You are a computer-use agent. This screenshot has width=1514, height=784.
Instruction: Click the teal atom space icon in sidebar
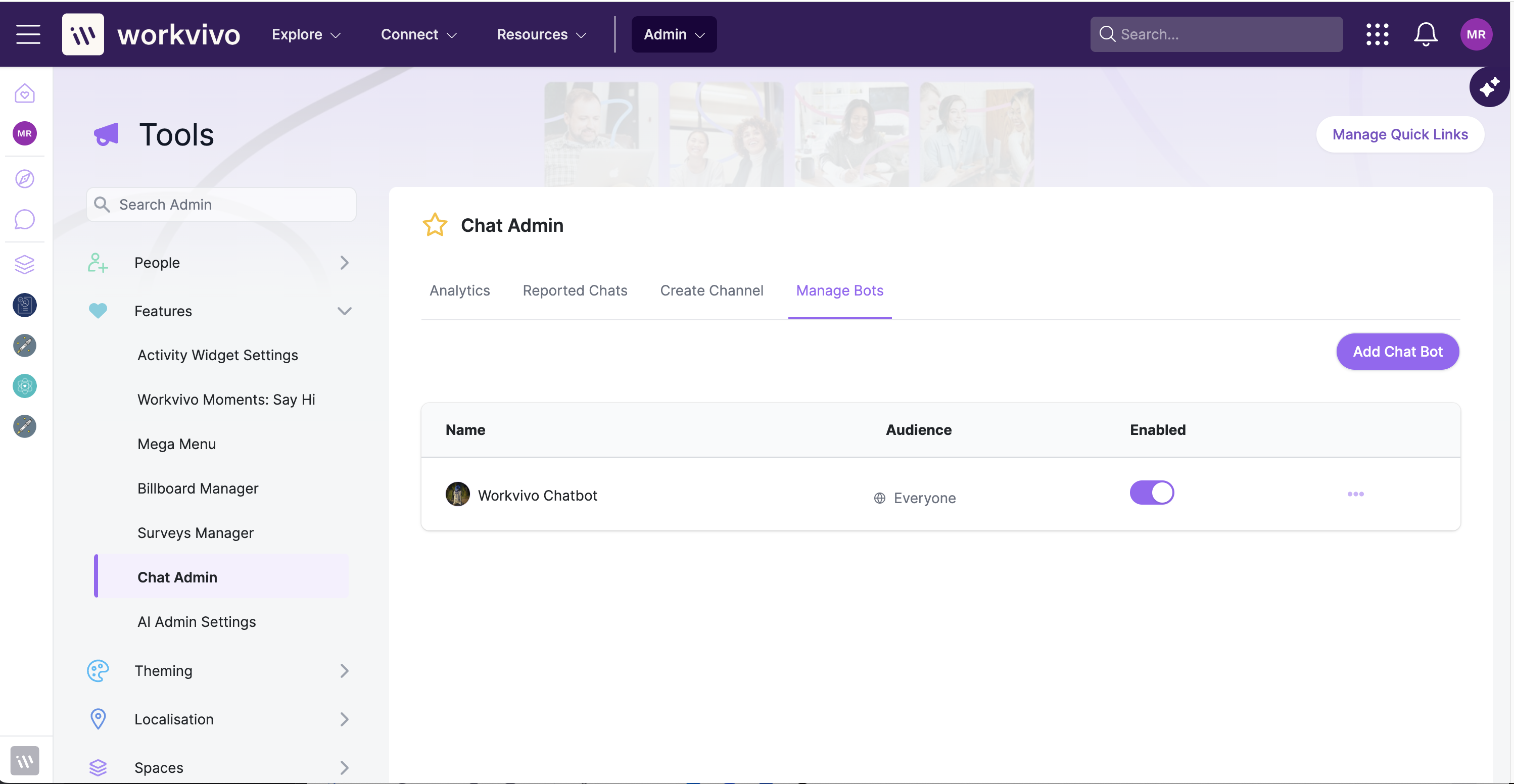coord(25,386)
